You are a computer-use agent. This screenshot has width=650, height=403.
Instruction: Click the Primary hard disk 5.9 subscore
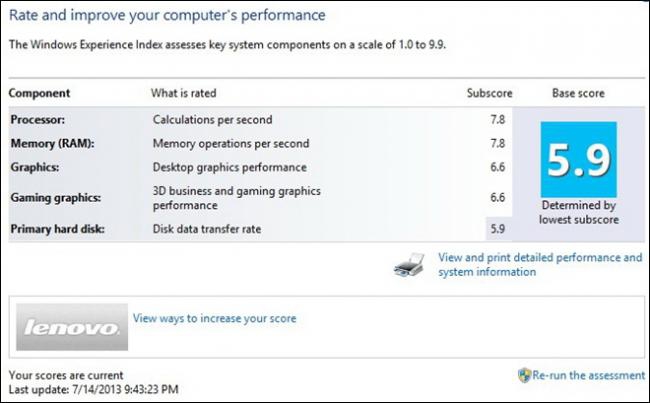[x=497, y=229]
